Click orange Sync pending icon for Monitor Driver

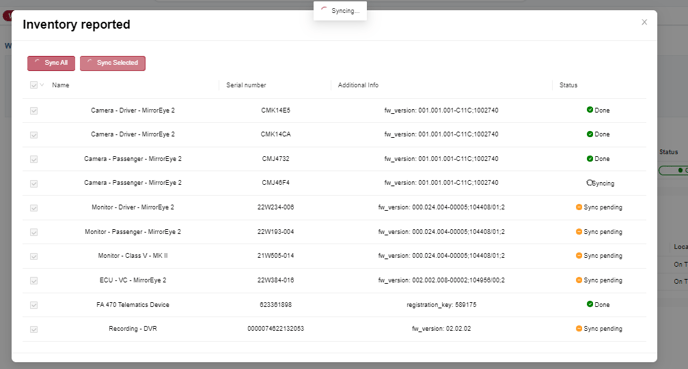[x=579, y=207]
